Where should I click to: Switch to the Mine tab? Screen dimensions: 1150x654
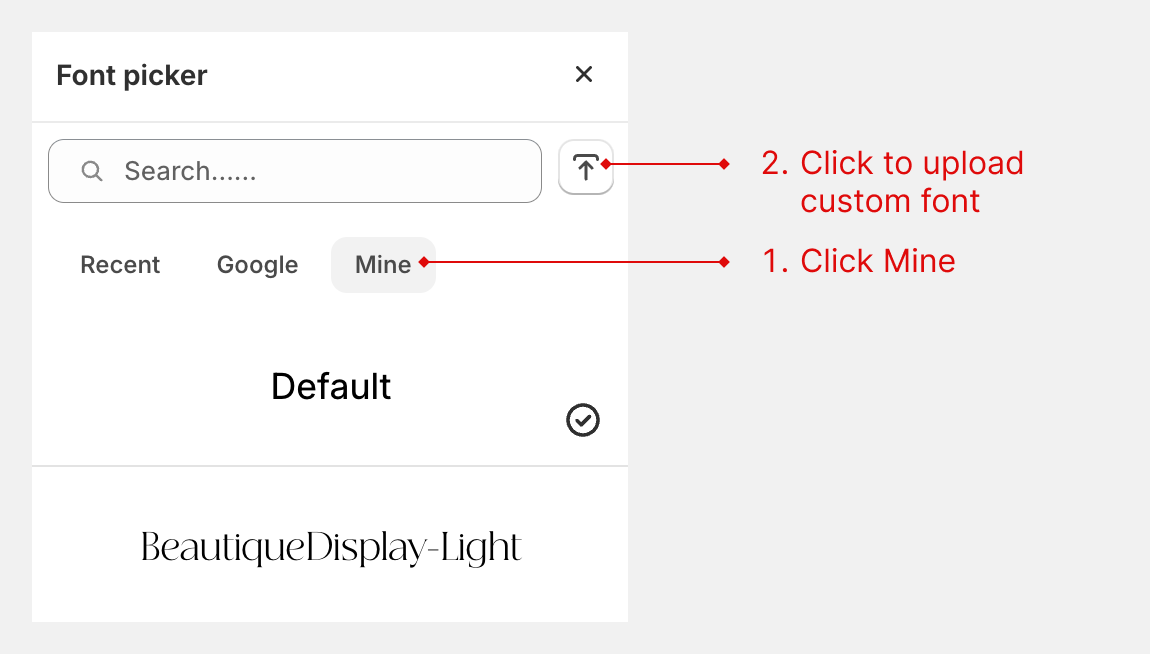coord(383,264)
